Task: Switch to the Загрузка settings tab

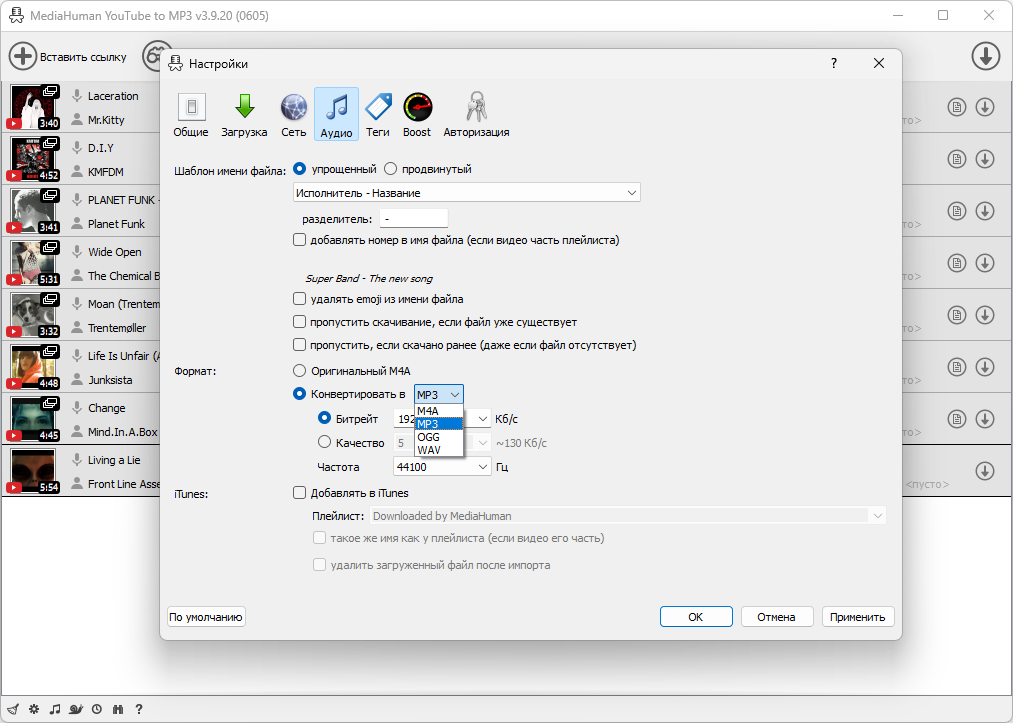Action: [x=244, y=115]
